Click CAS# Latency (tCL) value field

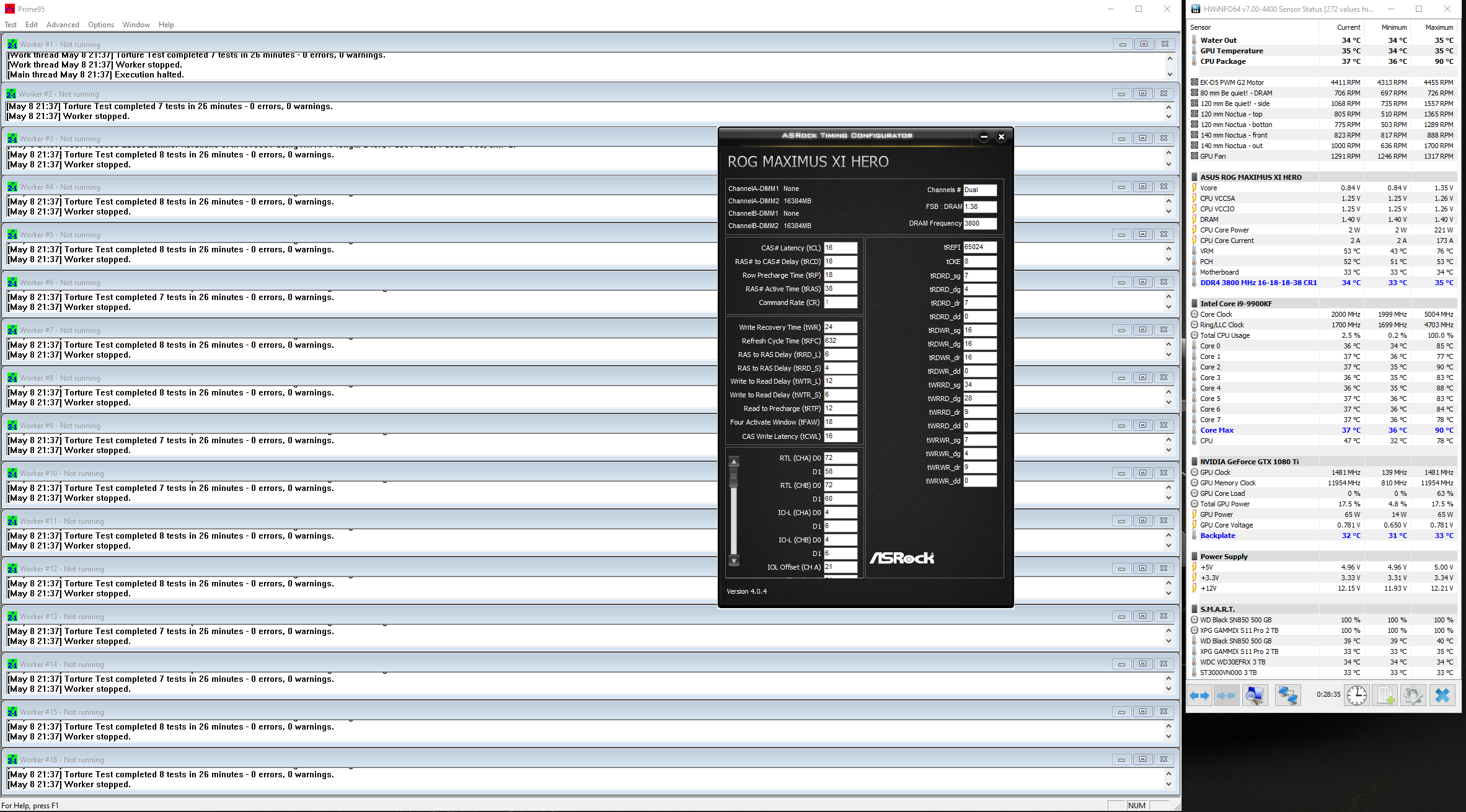840,248
